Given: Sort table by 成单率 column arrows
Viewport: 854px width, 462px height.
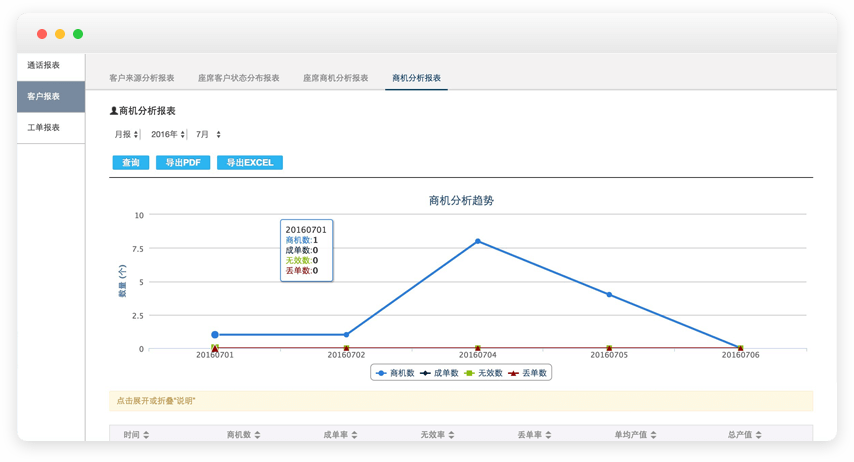Looking at the screenshot, I should pyautogui.click(x=354, y=435).
